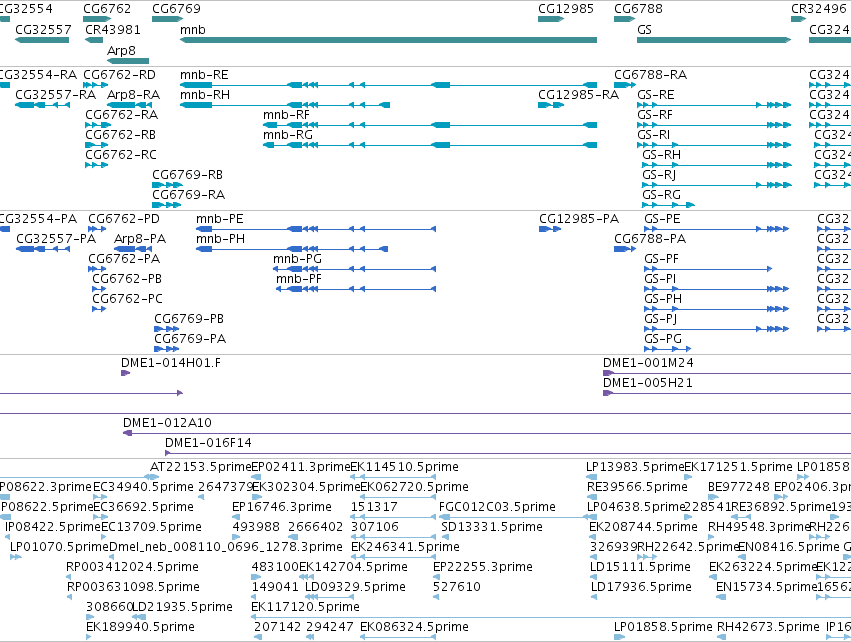Image resolution: width=851 pixels, height=642 pixels.
Task: Select the Arp8-RA transcript label
Action: click(x=134, y=95)
